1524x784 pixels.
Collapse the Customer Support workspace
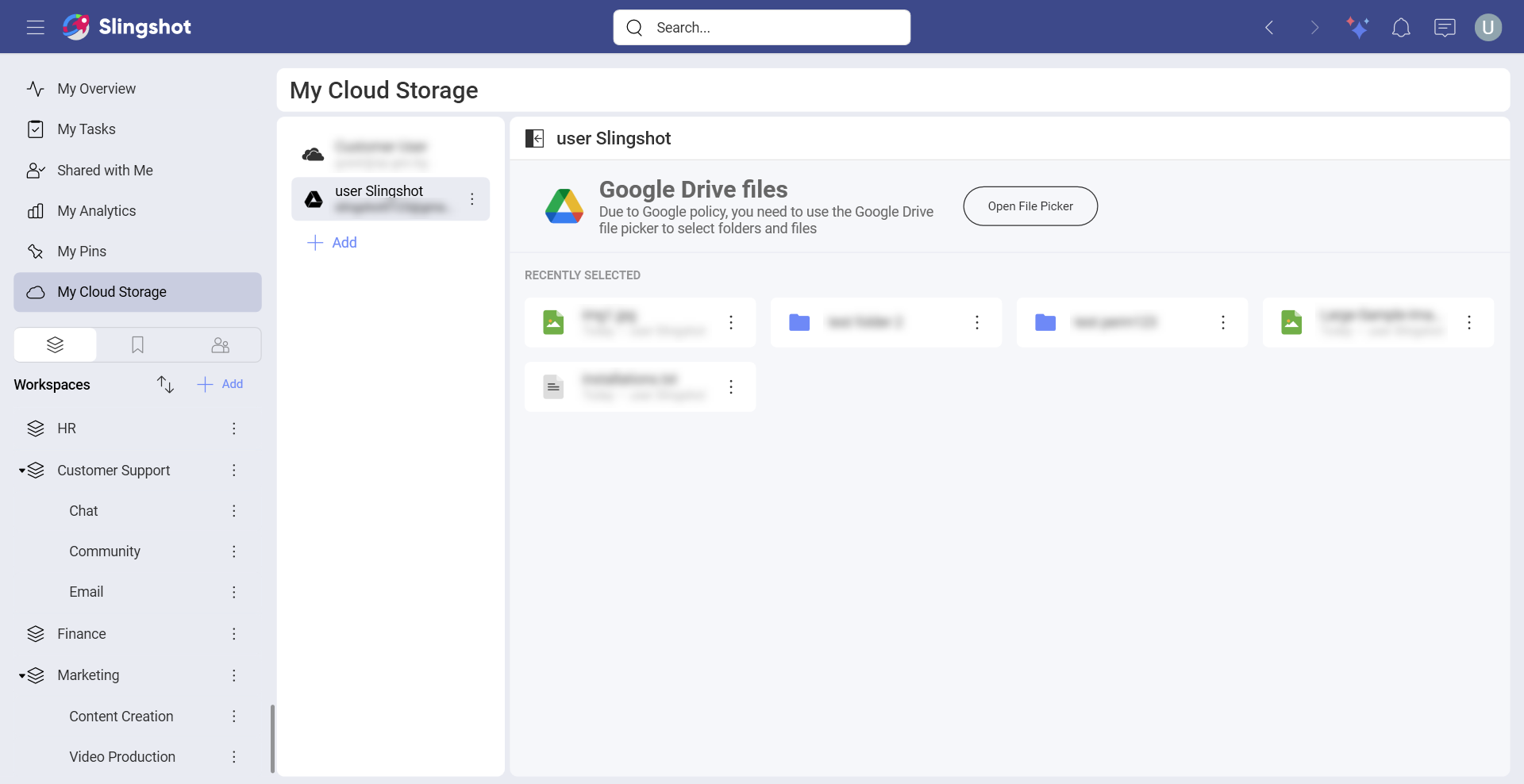[x=22, y=470]
